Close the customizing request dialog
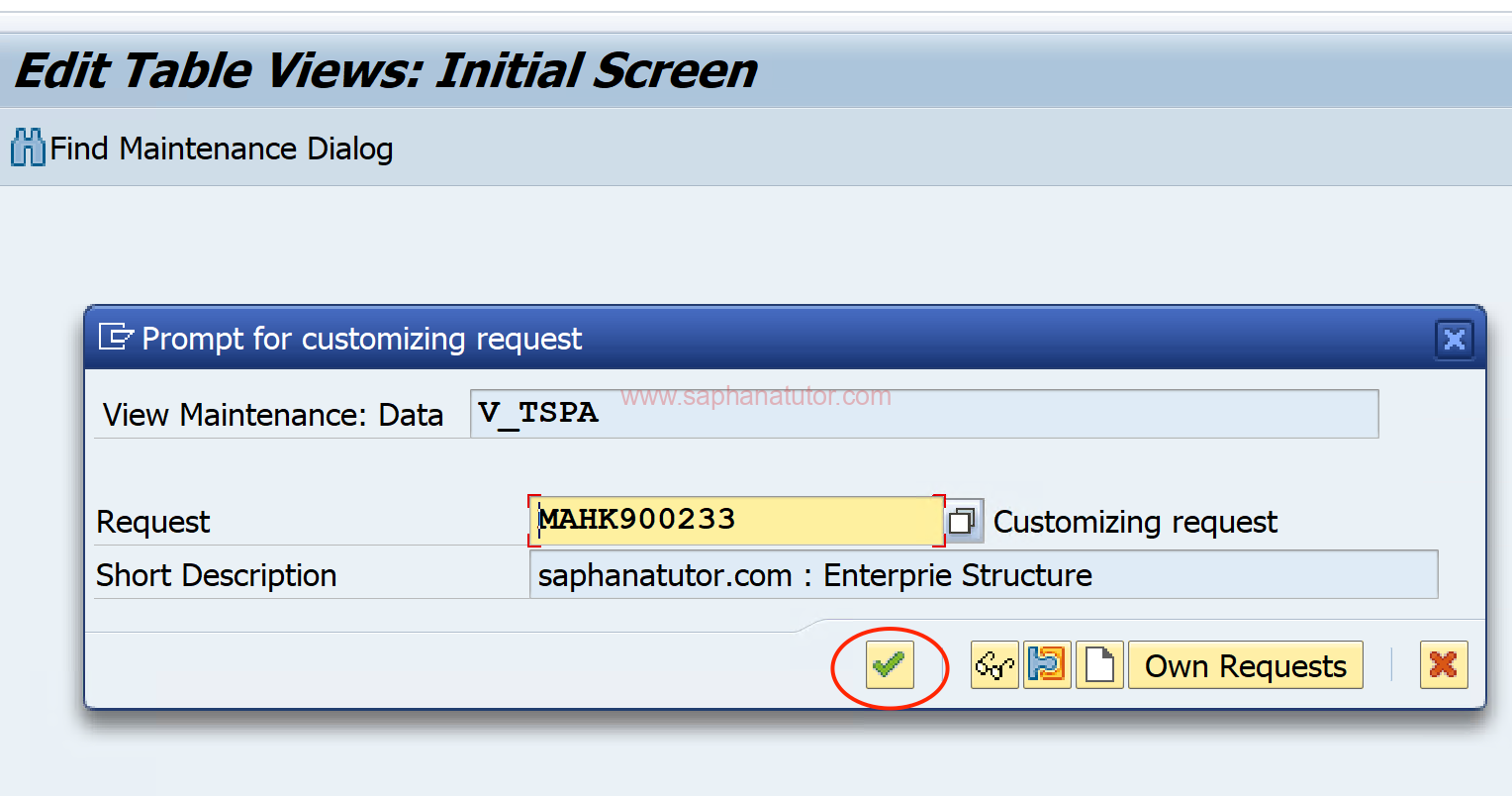 1454,340
